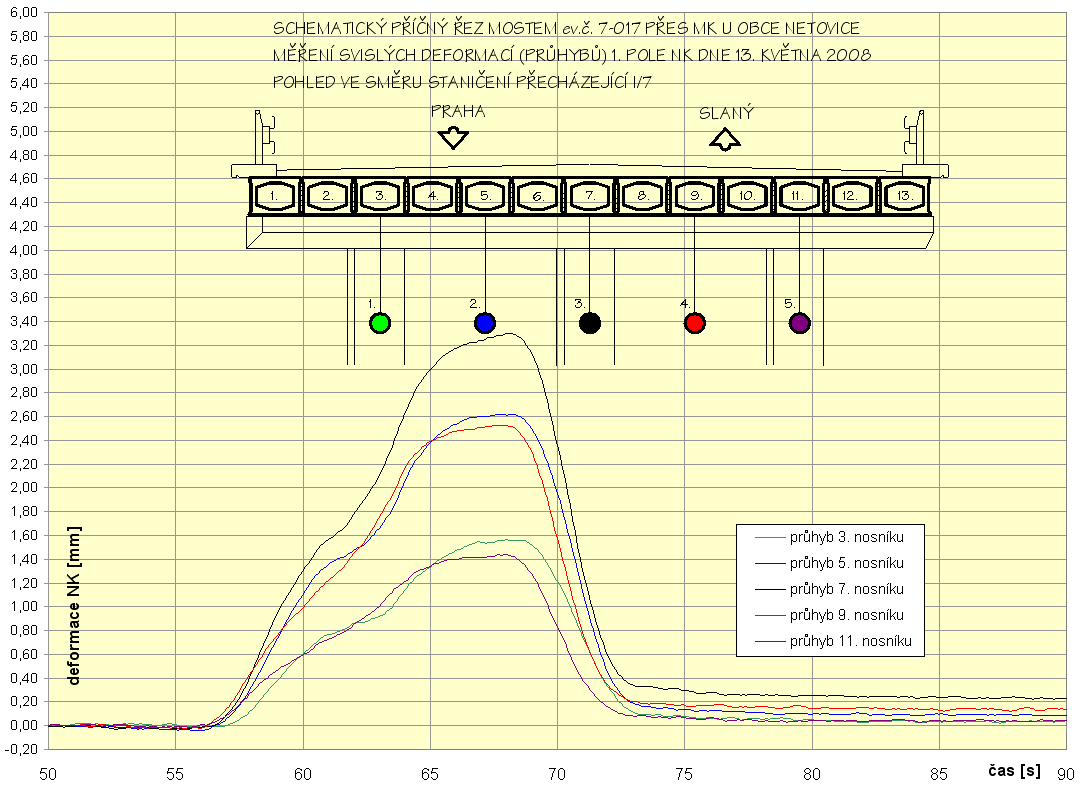Select legend entry průhyb 7. nosníku

846,590
